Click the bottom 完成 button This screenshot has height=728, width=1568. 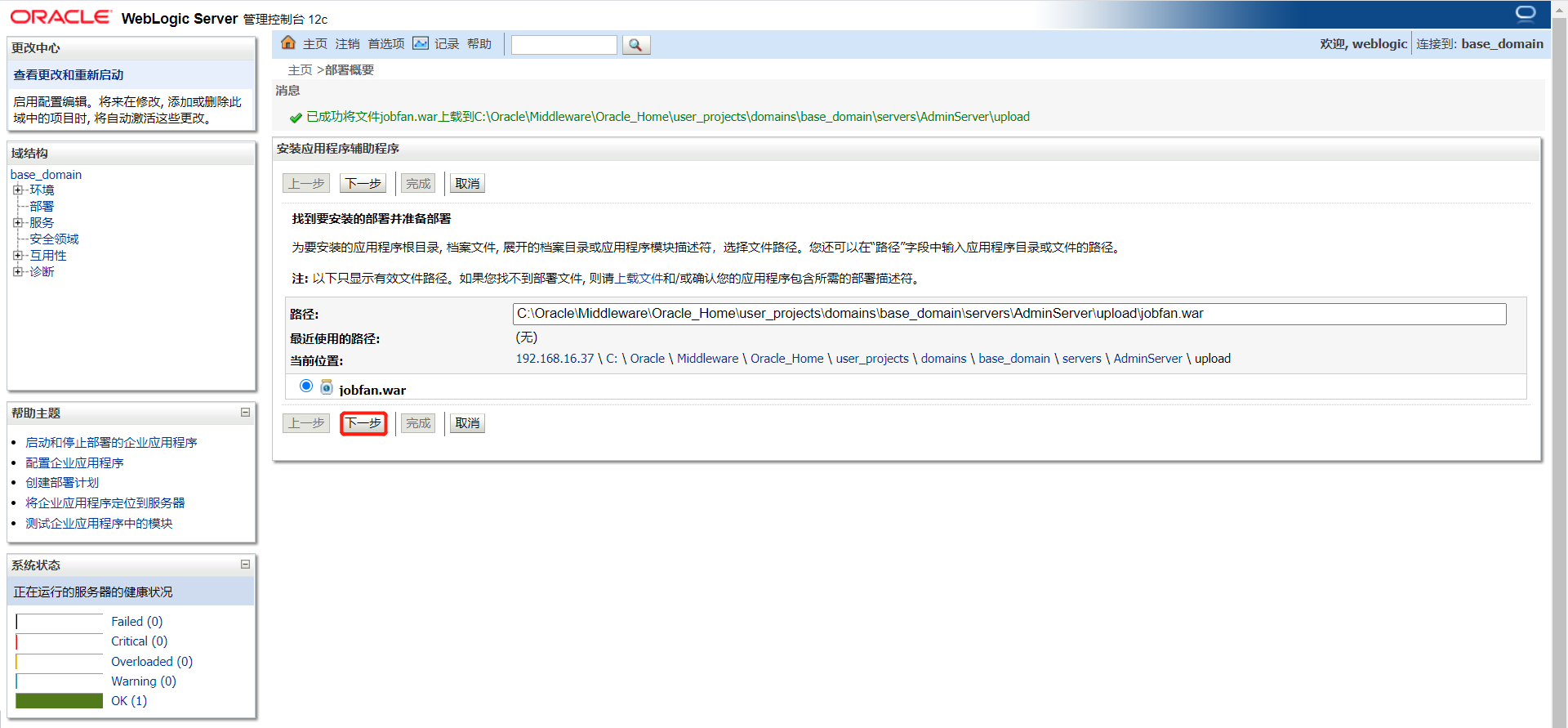[x=418, y=423]
